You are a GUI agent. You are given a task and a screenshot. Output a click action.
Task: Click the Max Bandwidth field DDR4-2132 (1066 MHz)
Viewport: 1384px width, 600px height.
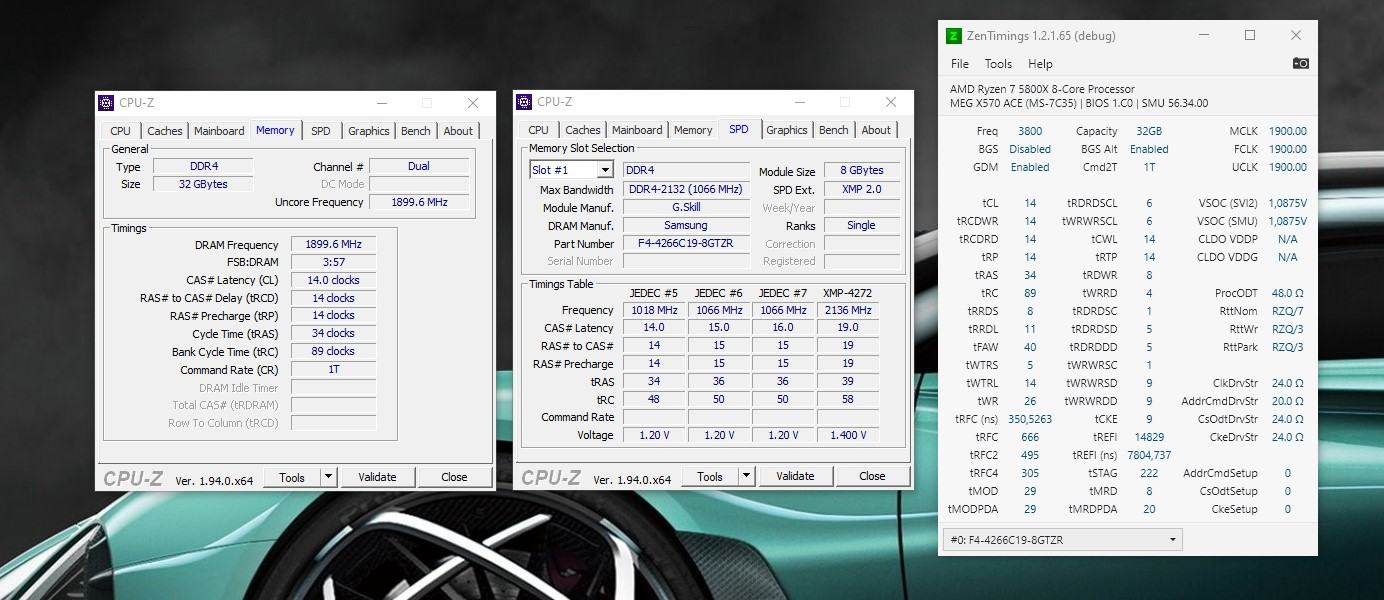tap(686, 189)
